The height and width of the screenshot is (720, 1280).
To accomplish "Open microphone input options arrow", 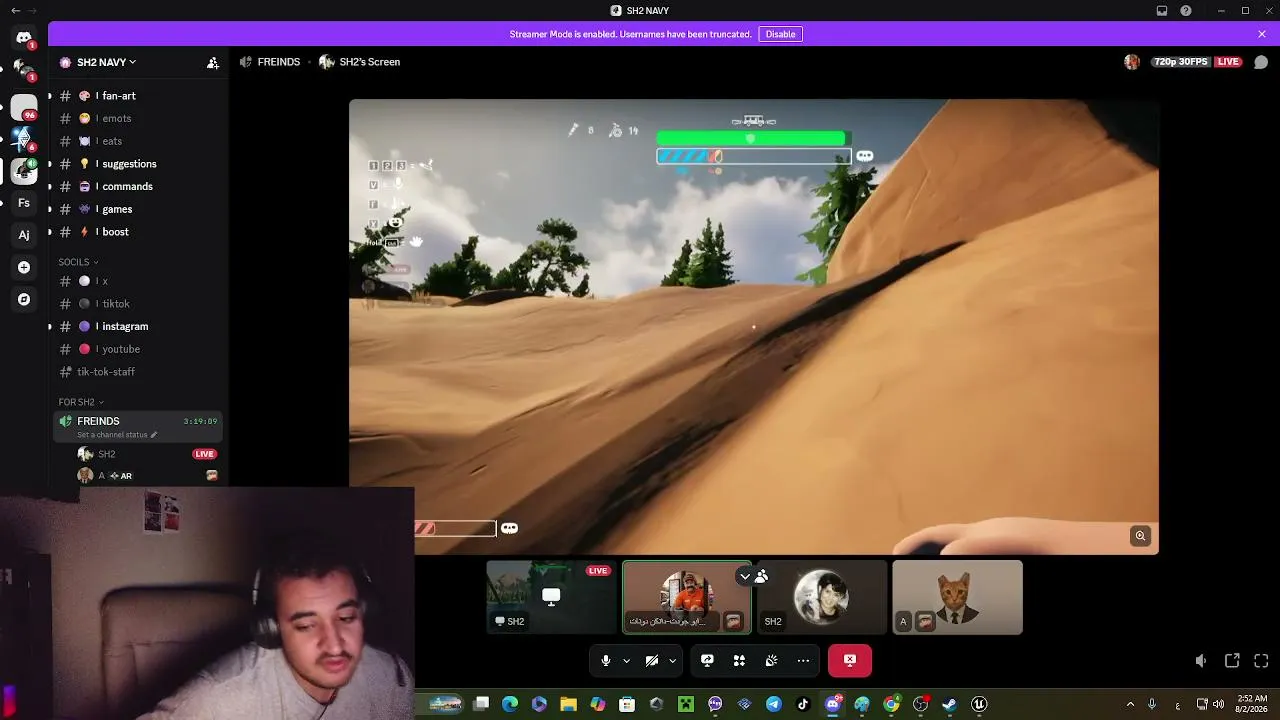I will [x=626, y=660].
